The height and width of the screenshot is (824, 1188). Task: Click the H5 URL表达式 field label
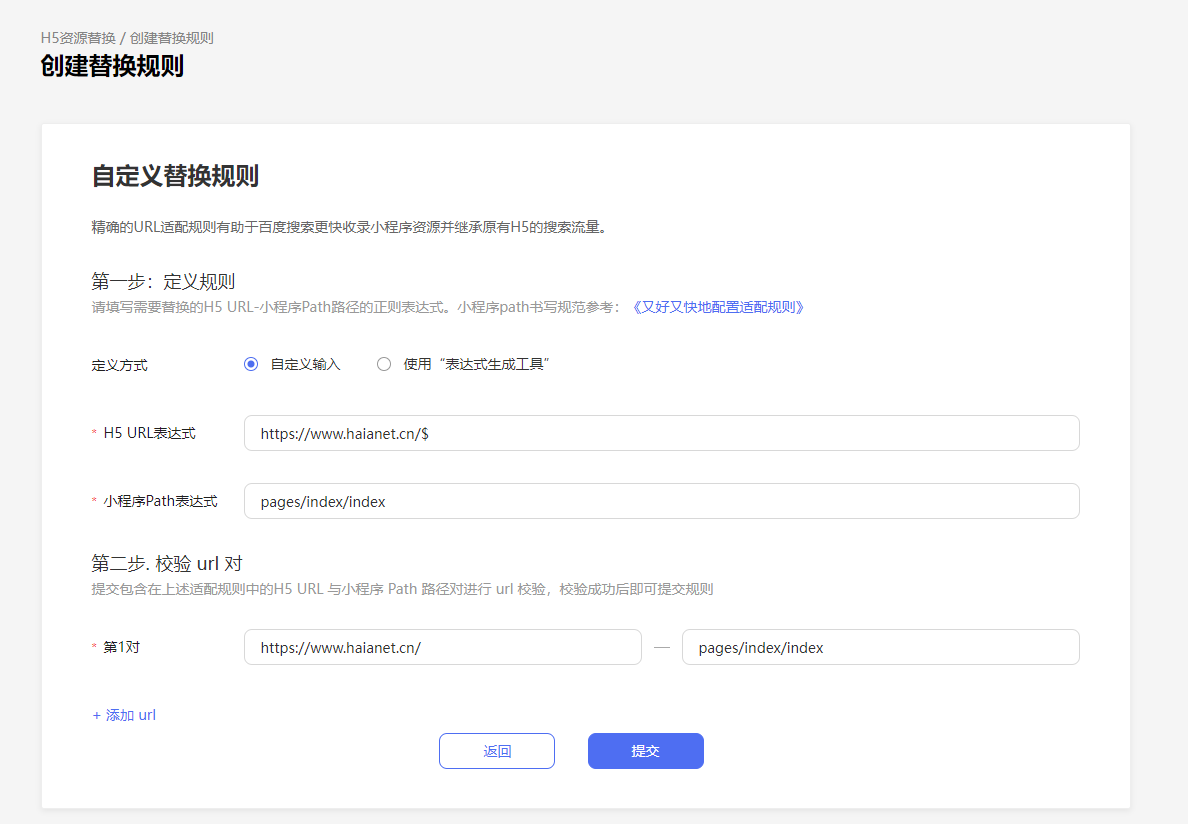pos(149,433)
